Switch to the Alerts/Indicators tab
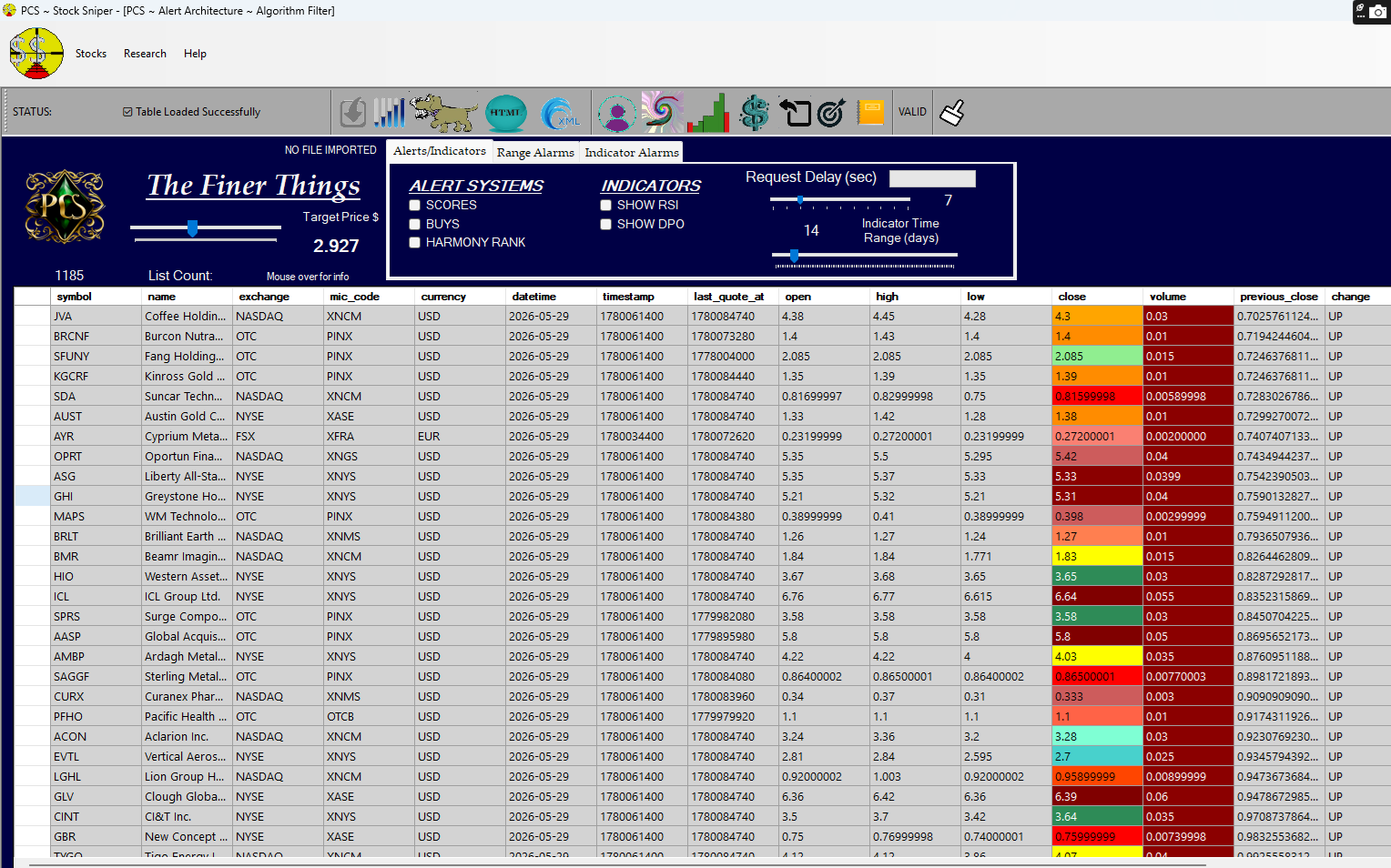 440,151
